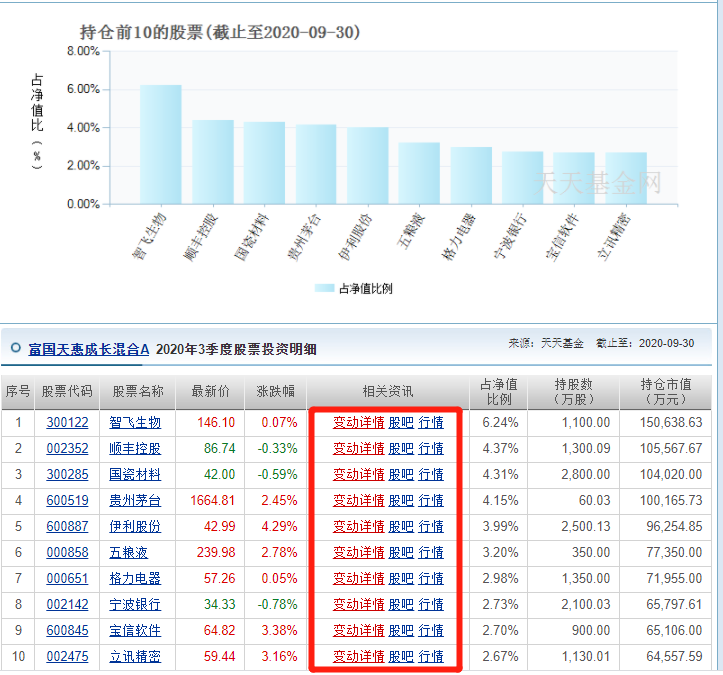The height and width of the screenshot is (675, 723).
Task: Open 变动详情 for 五粮液 row
Action: (359, 552)
